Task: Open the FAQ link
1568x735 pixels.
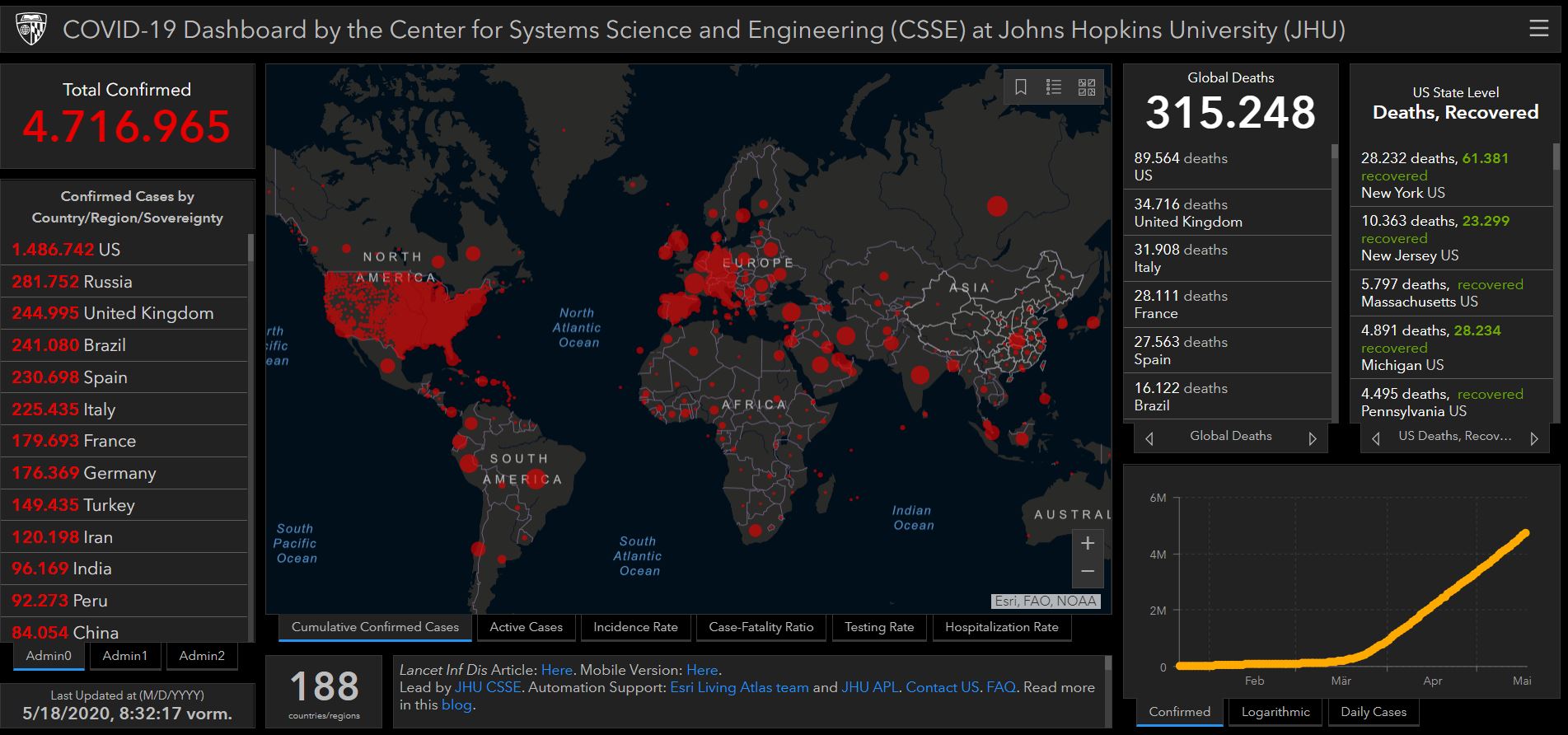Action: [1000, 687]
